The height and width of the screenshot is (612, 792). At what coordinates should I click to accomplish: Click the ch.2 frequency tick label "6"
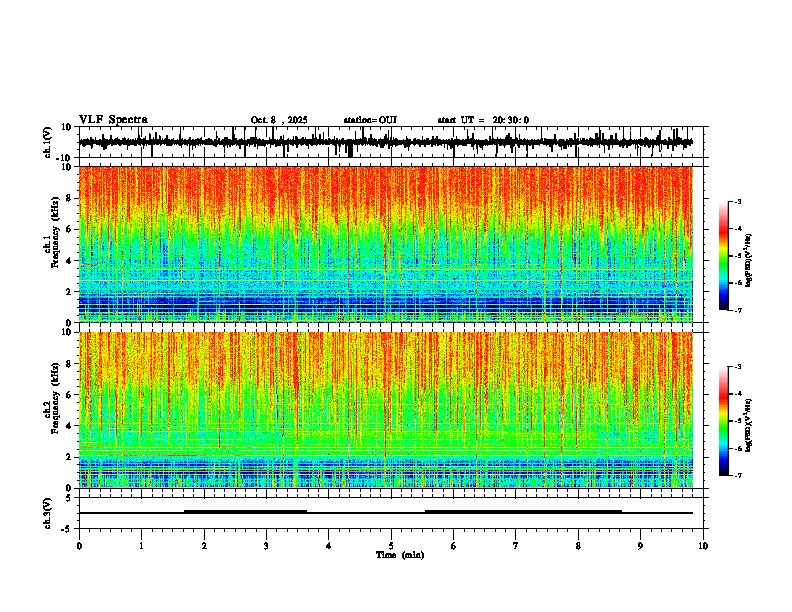[x=70, y=394]
